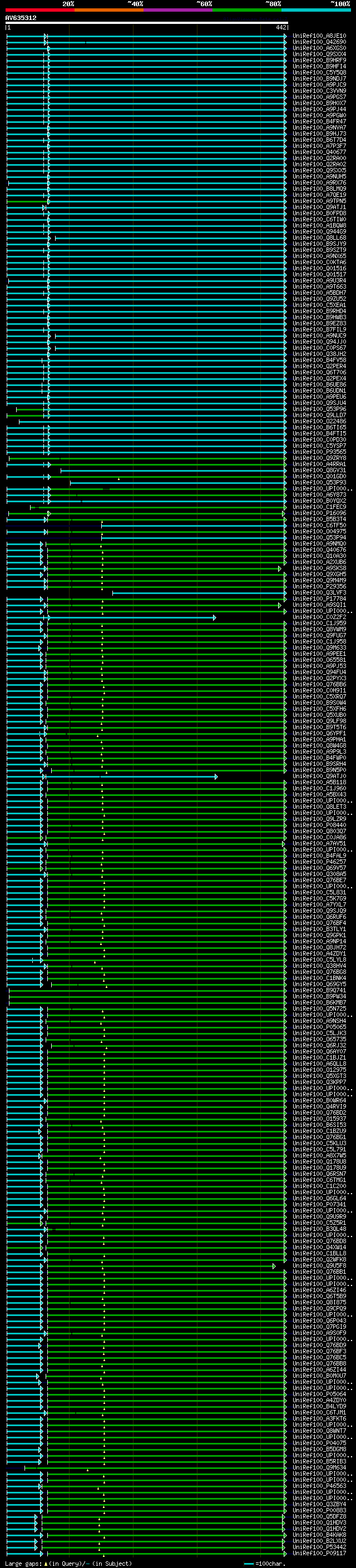Open hit UniRef100_Q9SXX4

click(x=319, y=54)
